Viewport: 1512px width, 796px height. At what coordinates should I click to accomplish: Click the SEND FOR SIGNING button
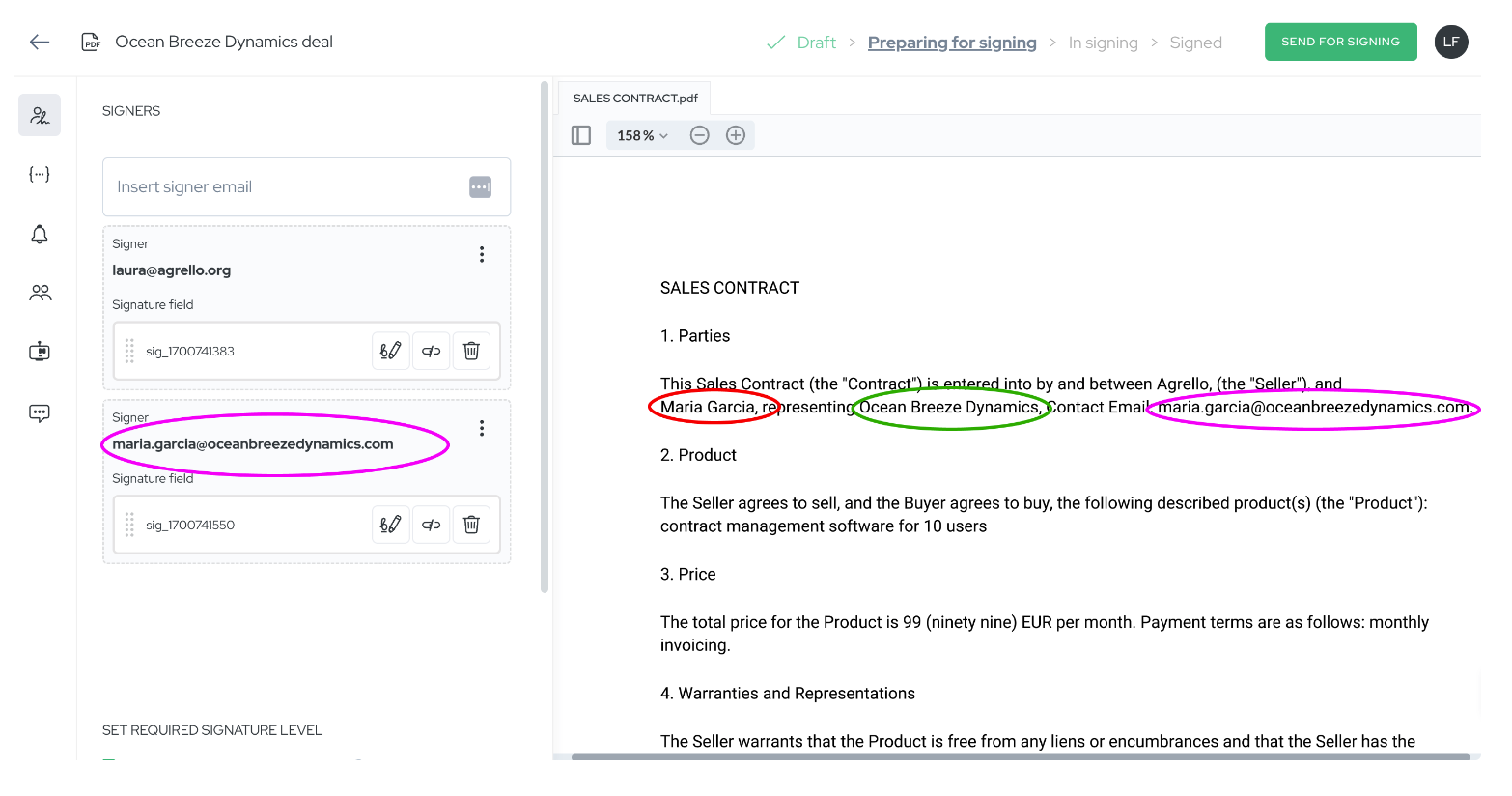[x=1341, y=42]
